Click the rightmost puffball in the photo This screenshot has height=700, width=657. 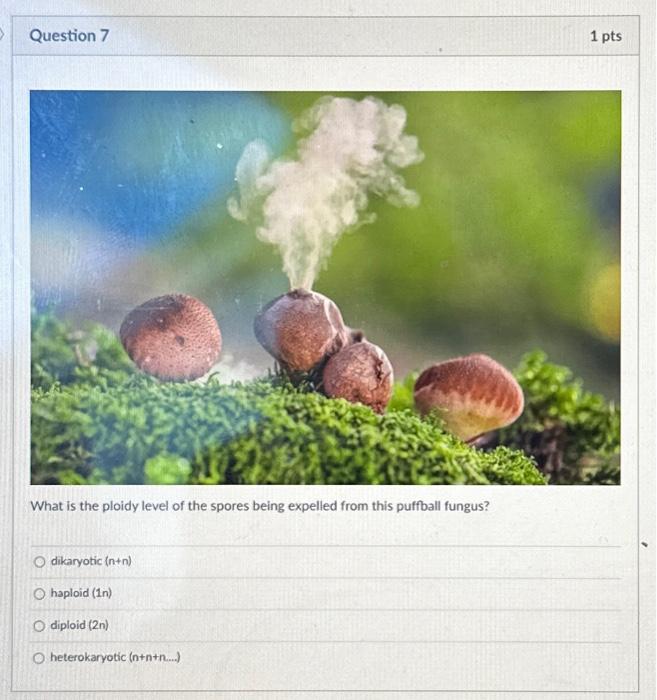click(x=469, y=397)
